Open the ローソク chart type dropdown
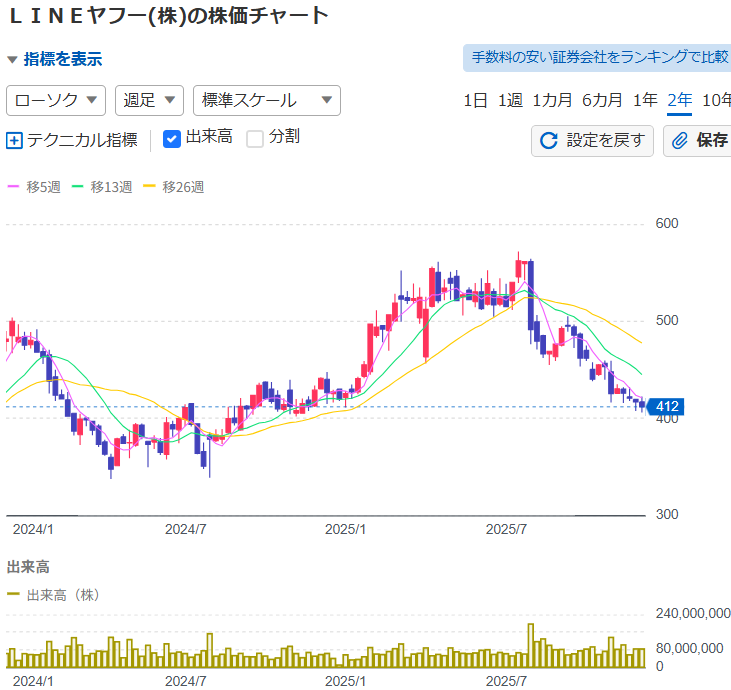 56,100
